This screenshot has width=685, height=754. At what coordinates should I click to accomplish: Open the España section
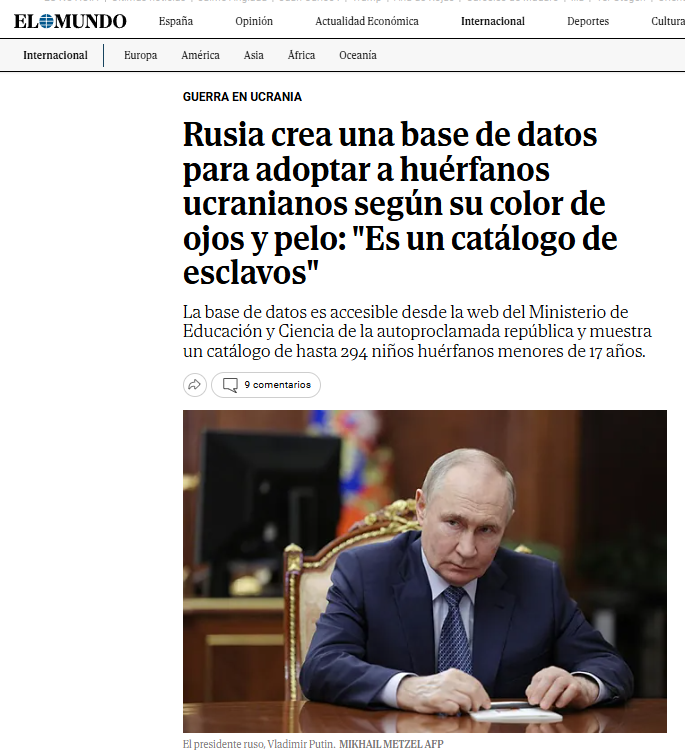(x=176, y=21)
